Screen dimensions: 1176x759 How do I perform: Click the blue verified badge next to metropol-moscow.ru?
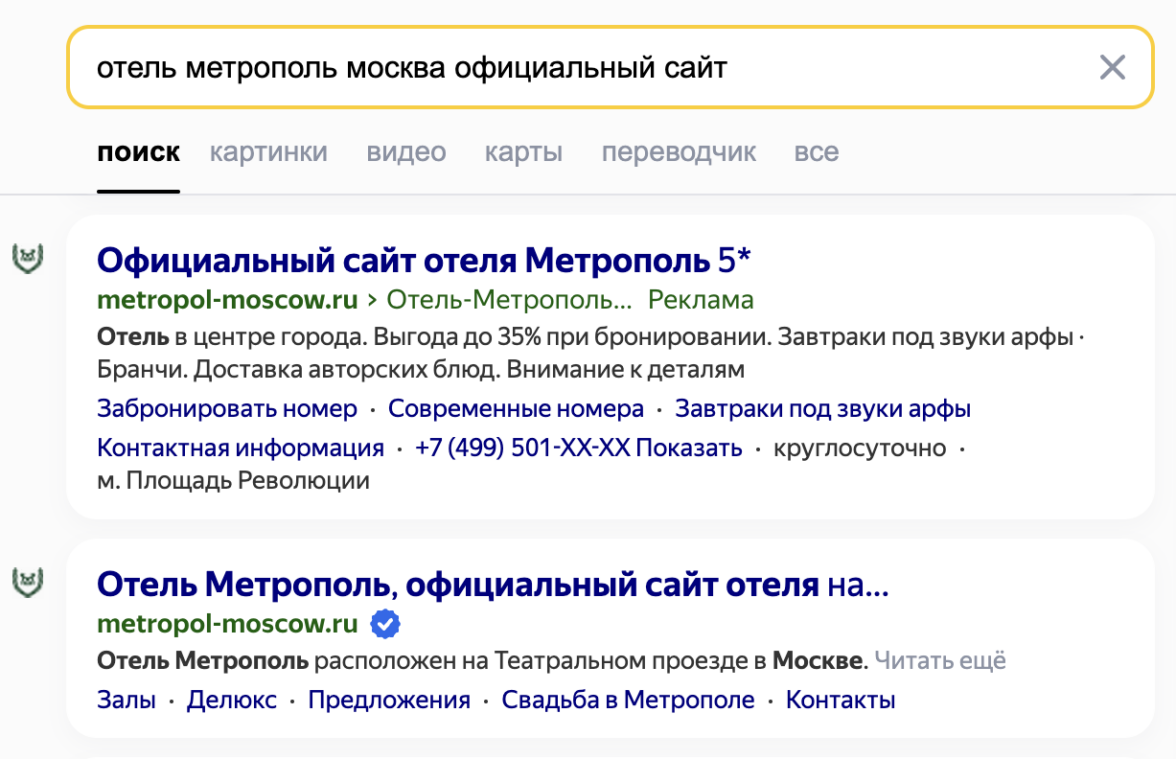tap(385, 624)
